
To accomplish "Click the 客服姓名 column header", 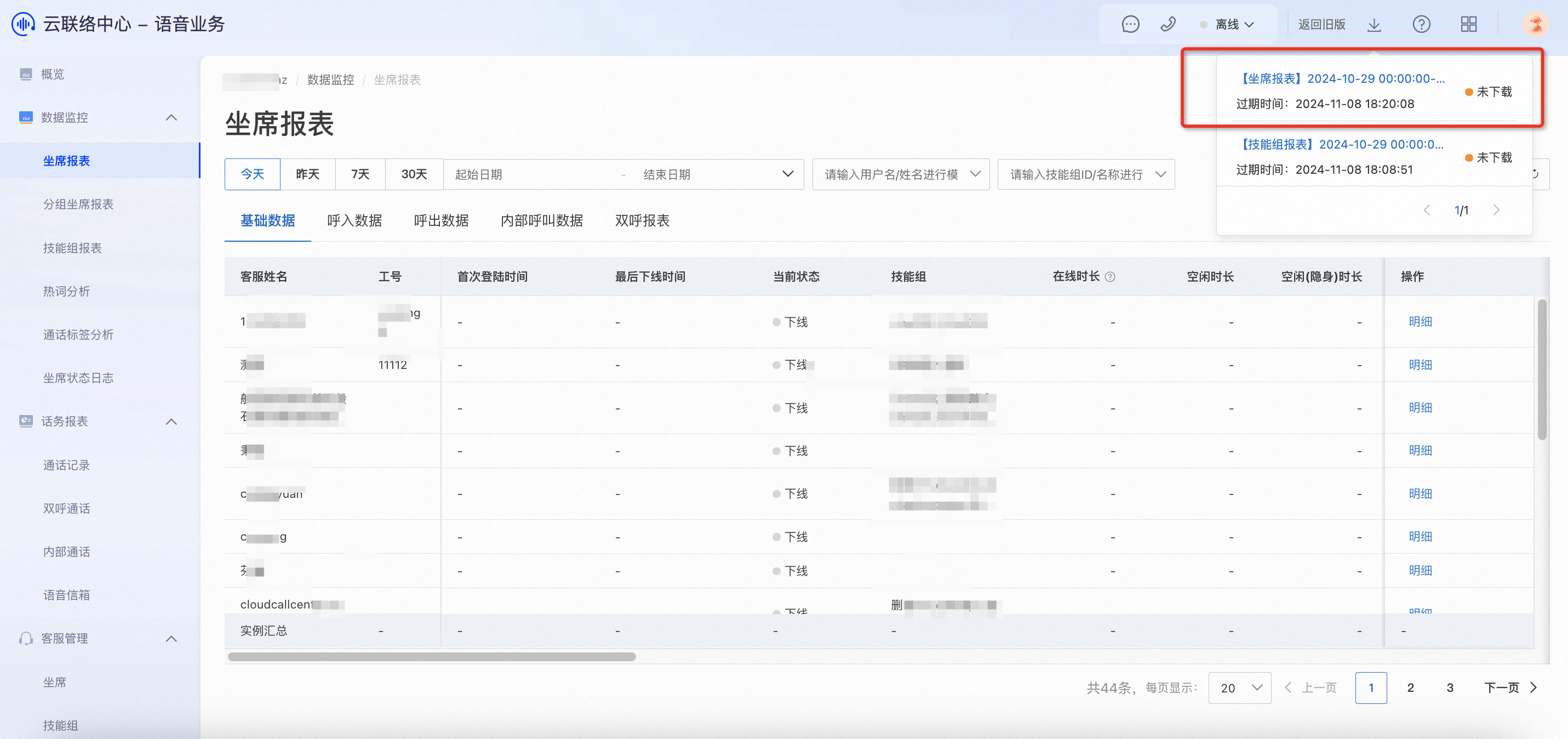I will (x=264, y=277).
